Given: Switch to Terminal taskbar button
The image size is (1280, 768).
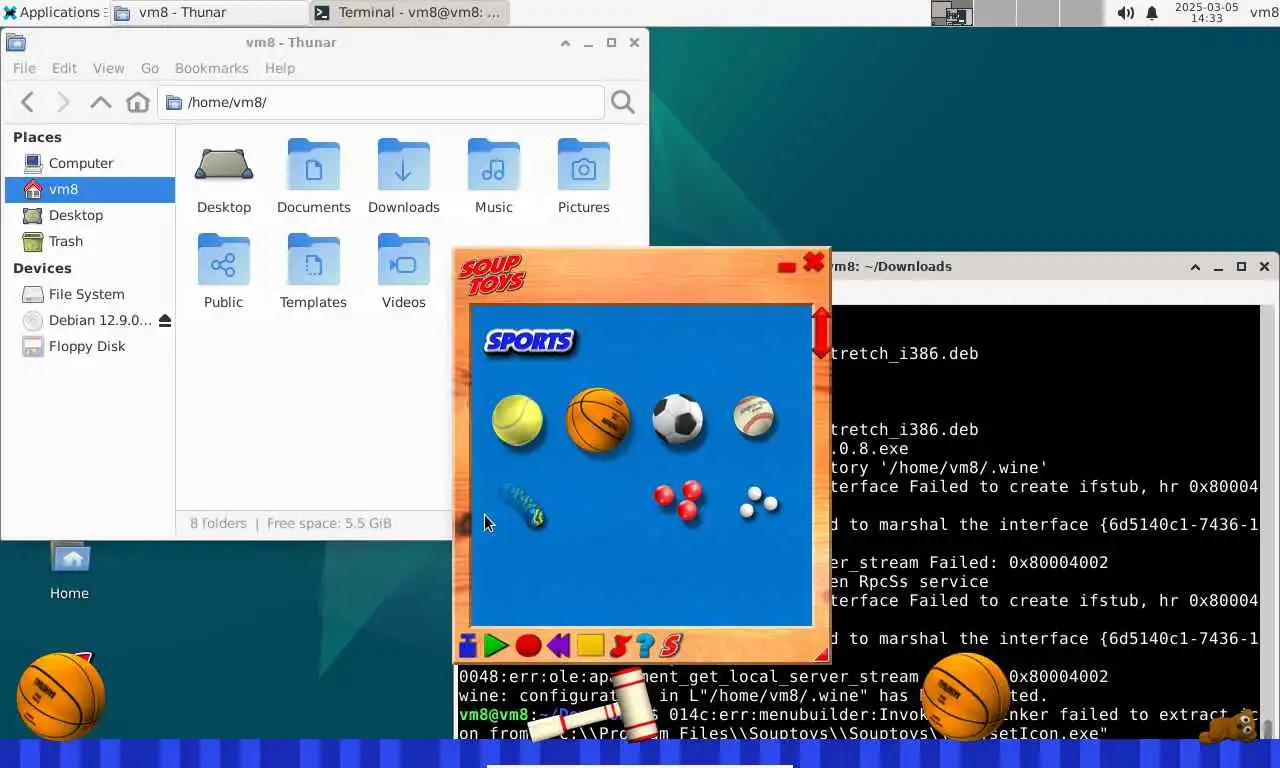Looking at the screenshot, I should pyautogui.click(x=408, y=12).
